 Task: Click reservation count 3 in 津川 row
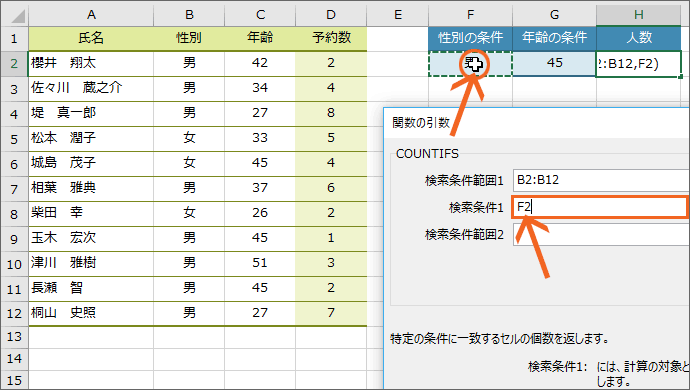(x=331, y=264)
